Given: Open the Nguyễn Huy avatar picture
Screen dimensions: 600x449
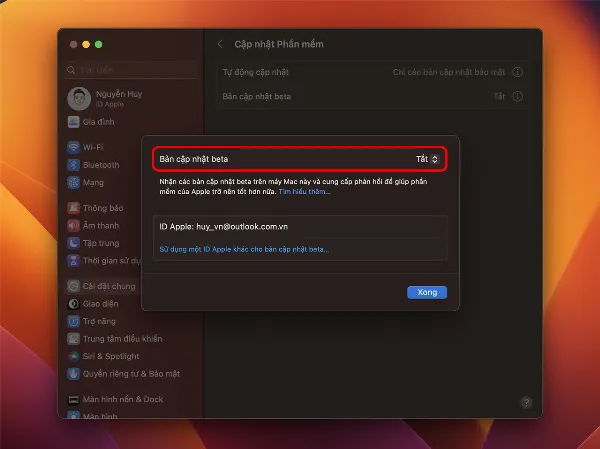Looking at the screenshot, I should click(x=79, y=98).
